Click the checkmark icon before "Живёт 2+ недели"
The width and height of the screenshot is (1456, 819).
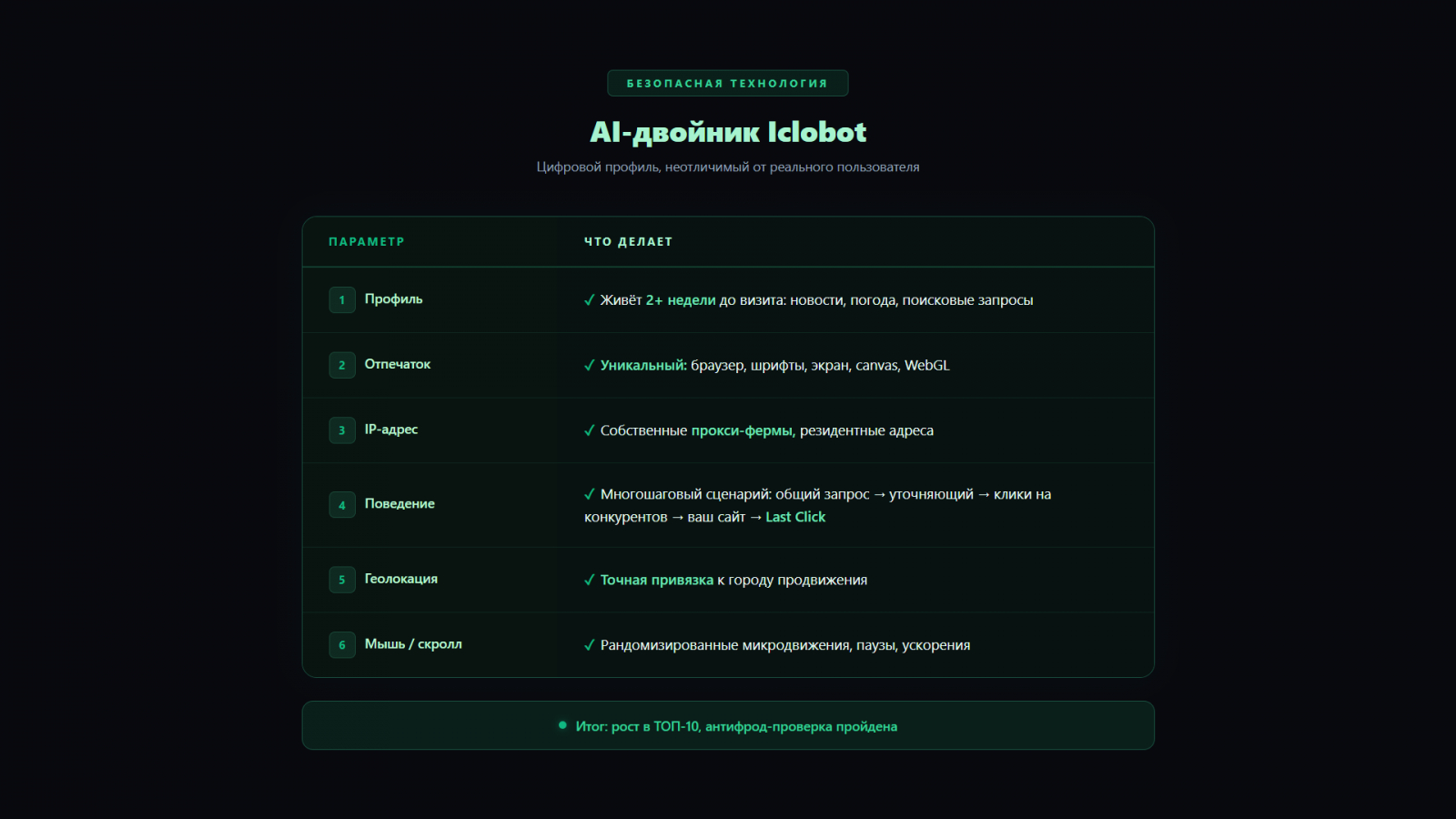click(x=590, y=300)
